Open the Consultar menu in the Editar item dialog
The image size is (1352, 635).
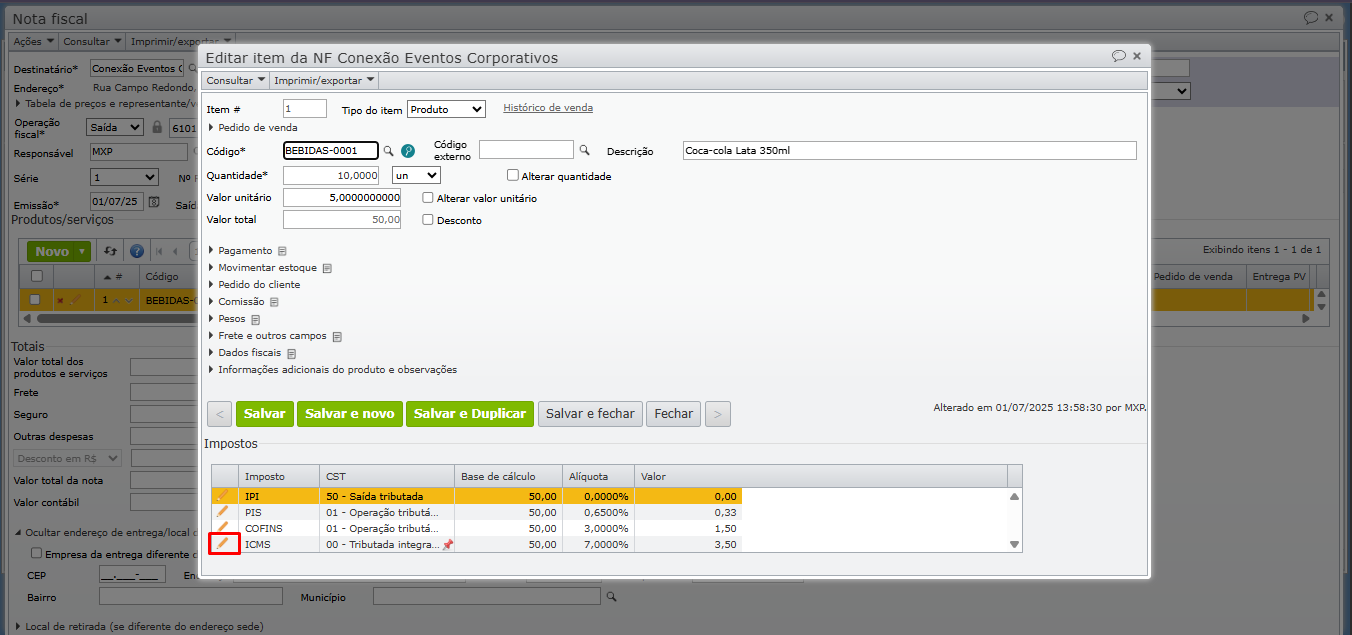point(236,80)
